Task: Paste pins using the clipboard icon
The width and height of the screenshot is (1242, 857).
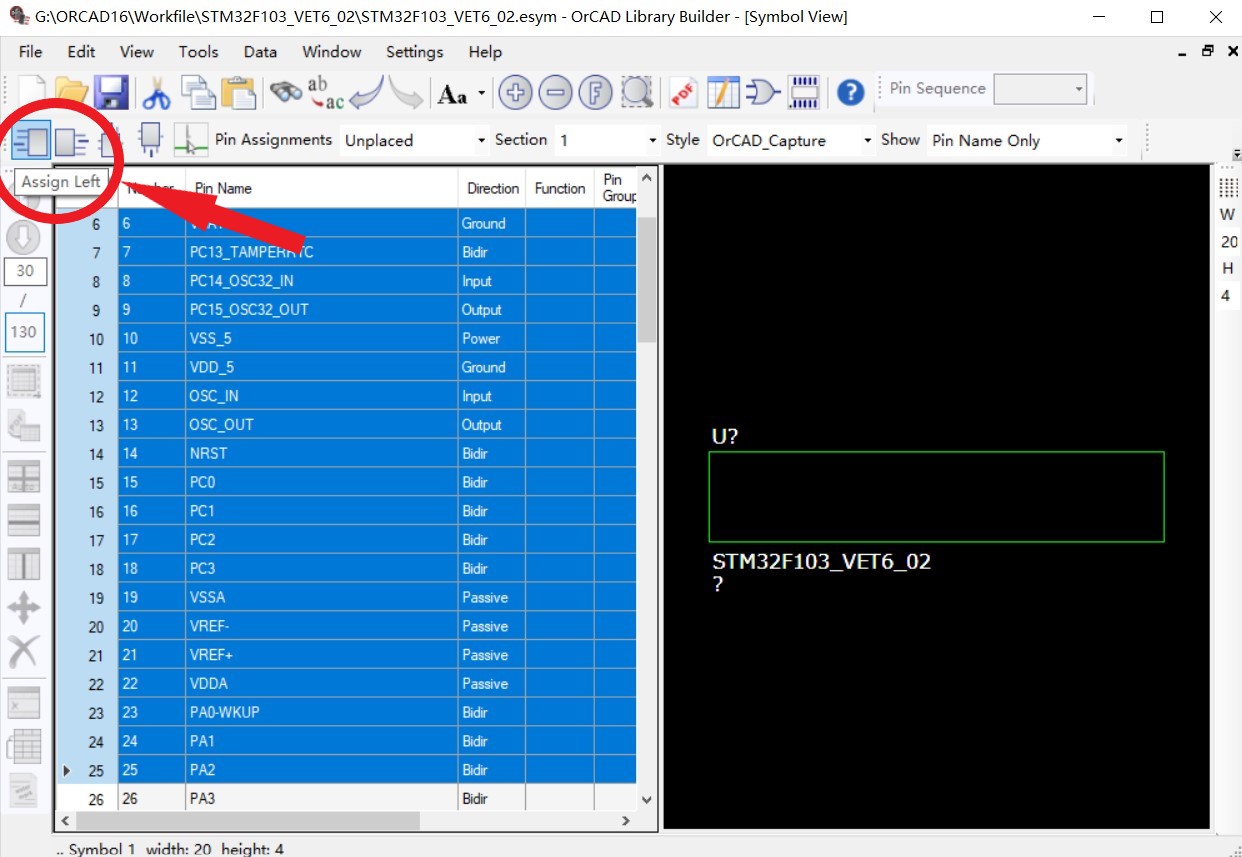Action: (x=240, y=91)
